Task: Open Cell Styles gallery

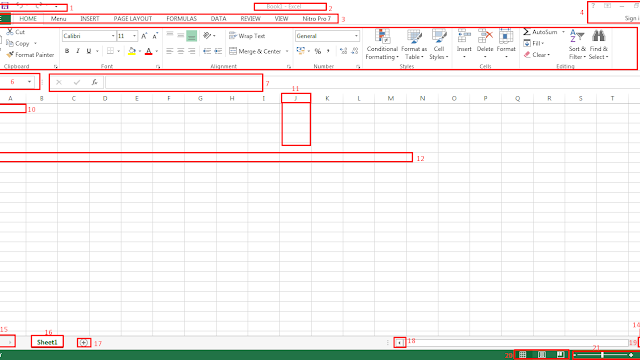Action: 439,44
